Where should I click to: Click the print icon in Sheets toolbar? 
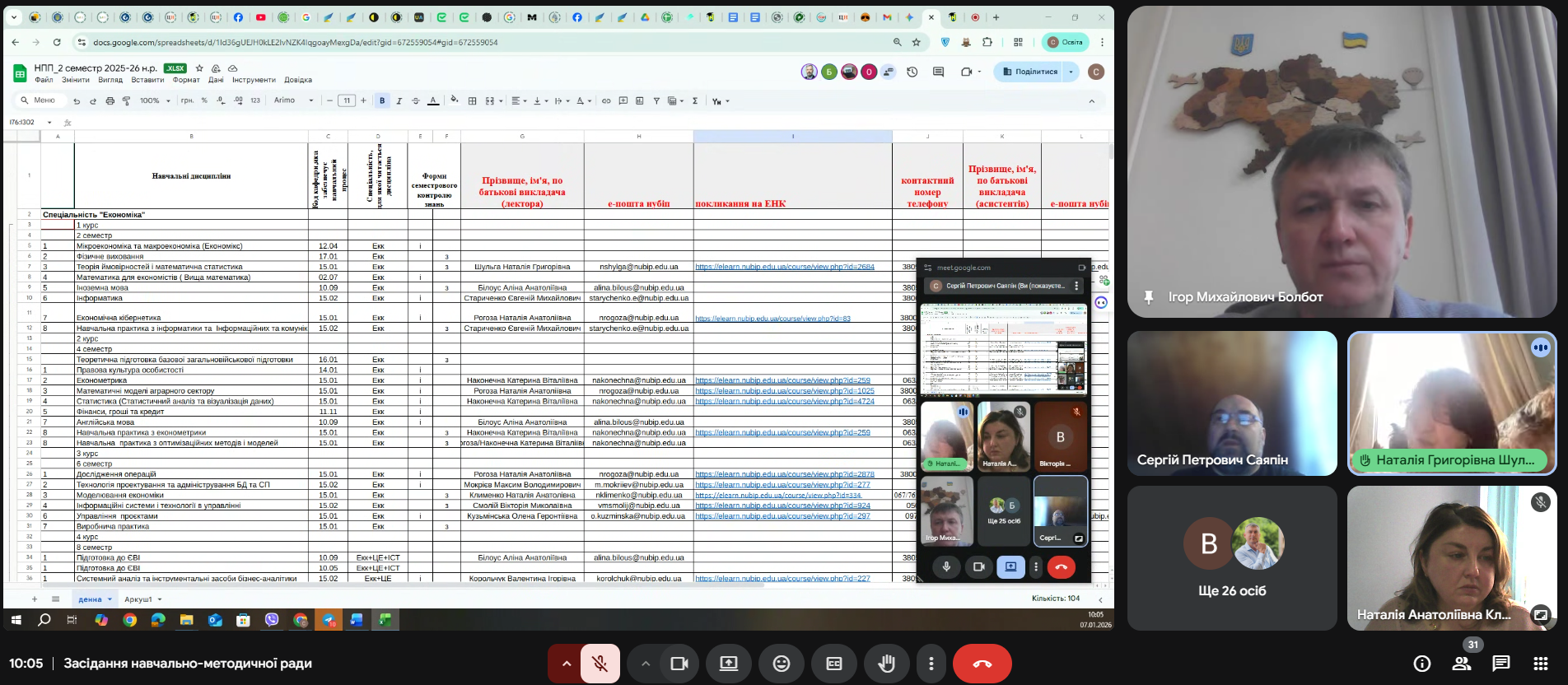click(110, 101)
